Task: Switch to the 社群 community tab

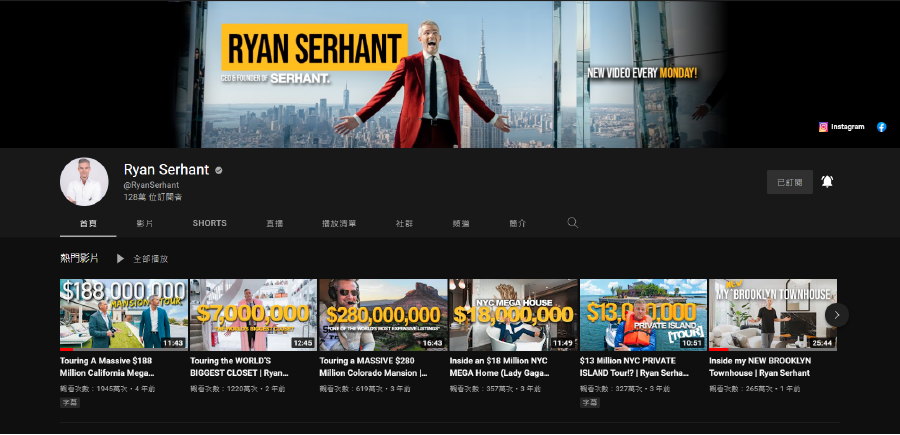Action: 404,223
